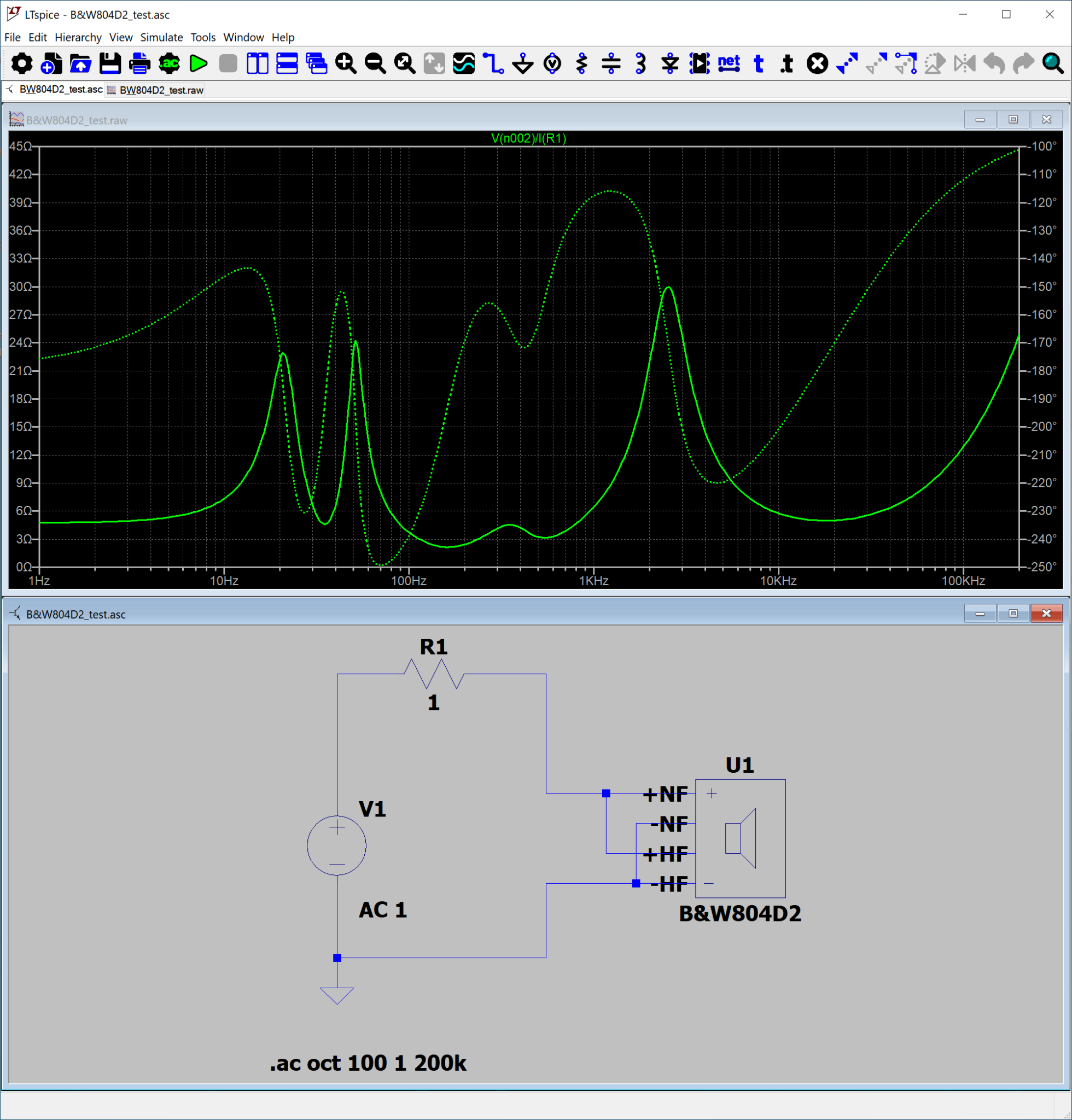Zoom to fit the view
1072x1120 pixels.
point(405,63)
